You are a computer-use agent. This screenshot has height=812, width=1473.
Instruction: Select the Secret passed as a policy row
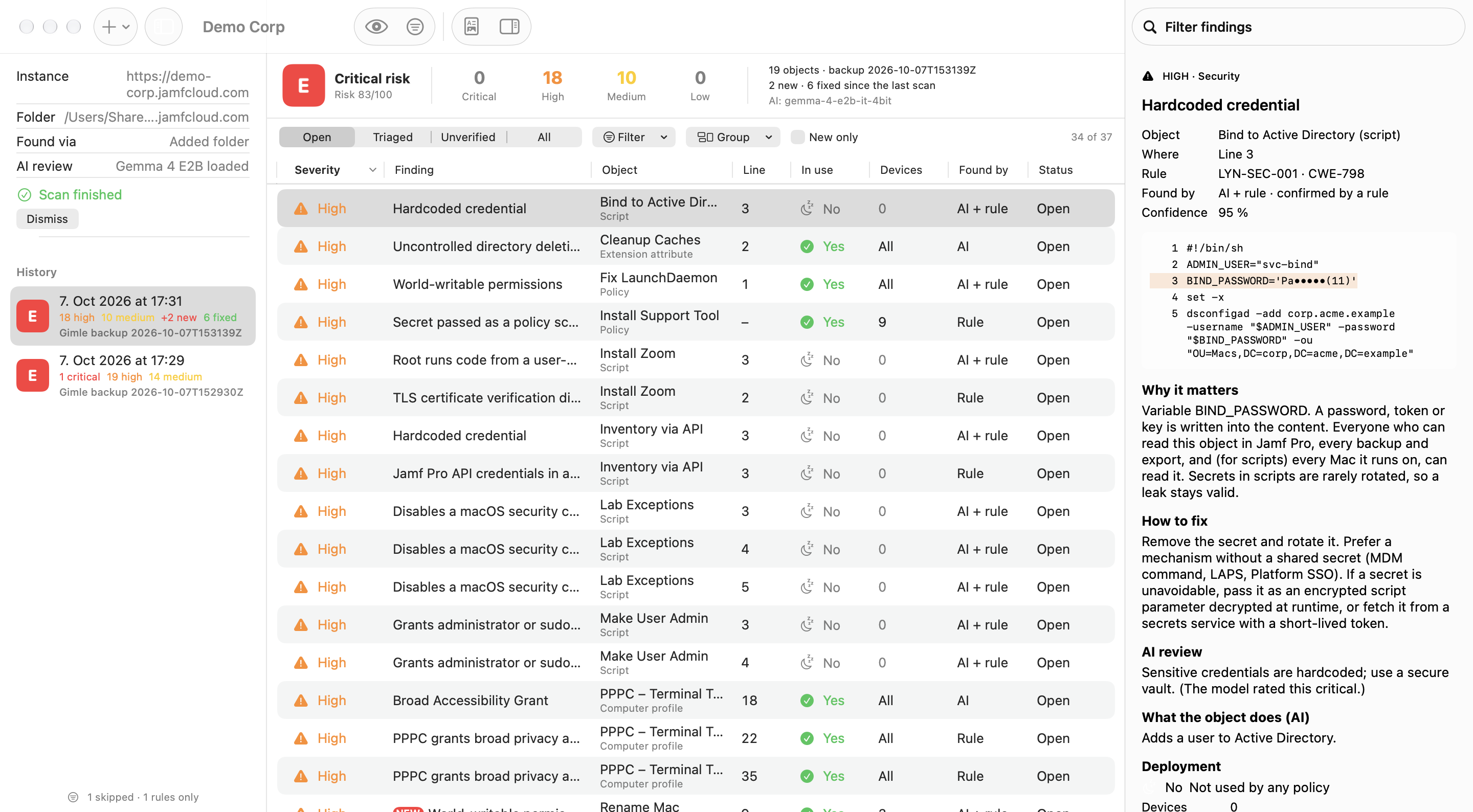[x=696, y=322]
